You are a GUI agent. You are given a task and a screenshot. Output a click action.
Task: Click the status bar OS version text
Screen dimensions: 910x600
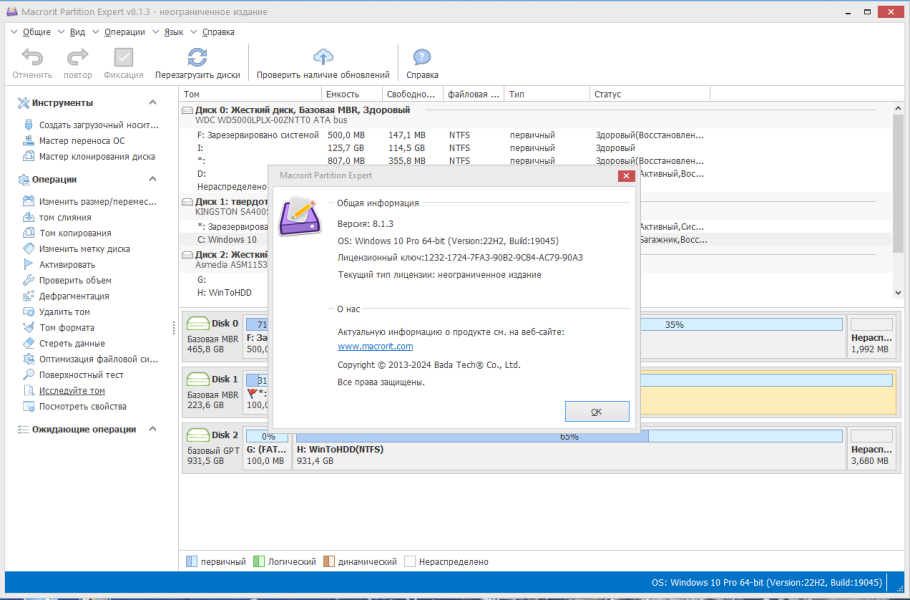pyautogui.click(x=767, y=582)
